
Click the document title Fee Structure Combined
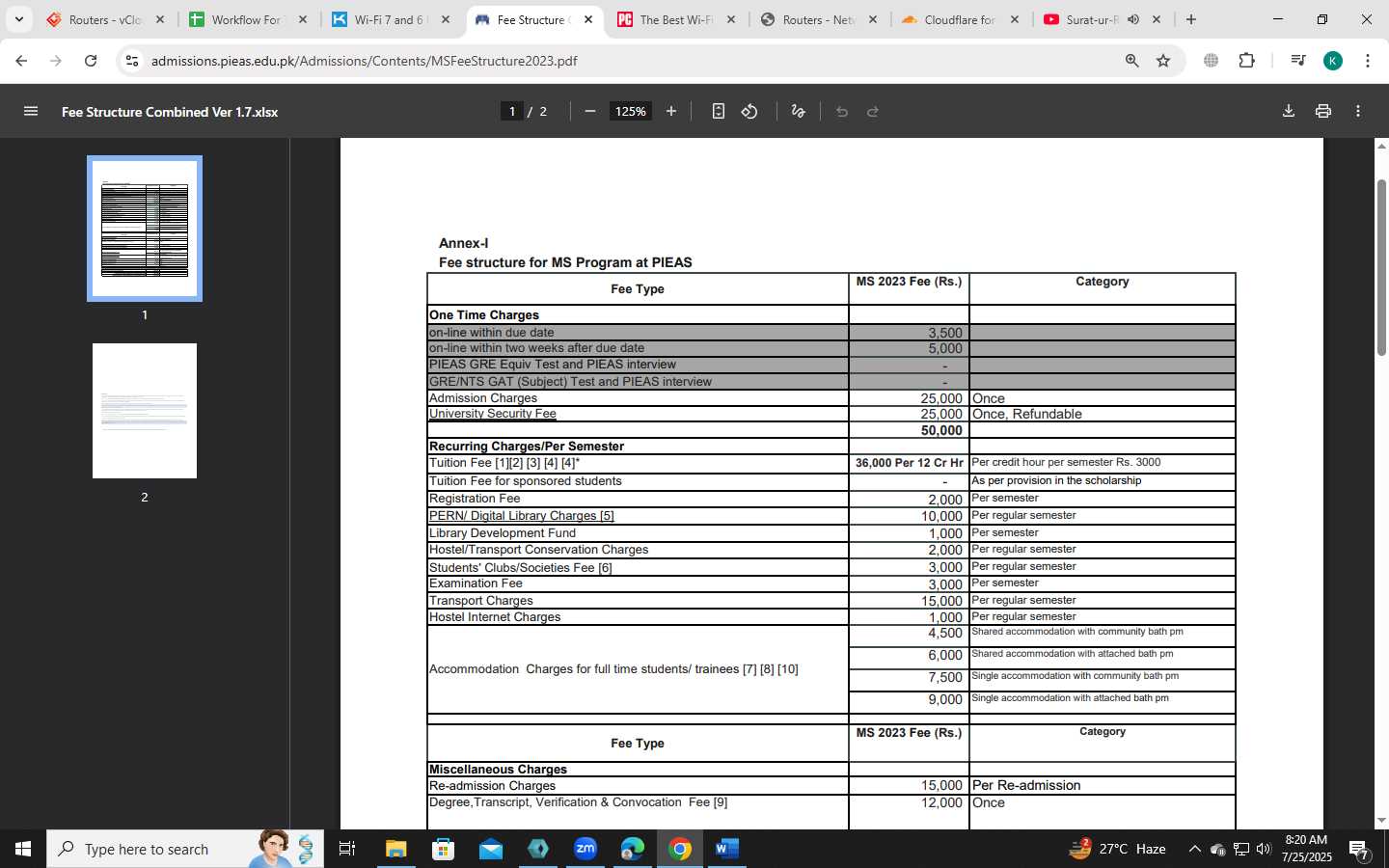(x=170, y=112)
